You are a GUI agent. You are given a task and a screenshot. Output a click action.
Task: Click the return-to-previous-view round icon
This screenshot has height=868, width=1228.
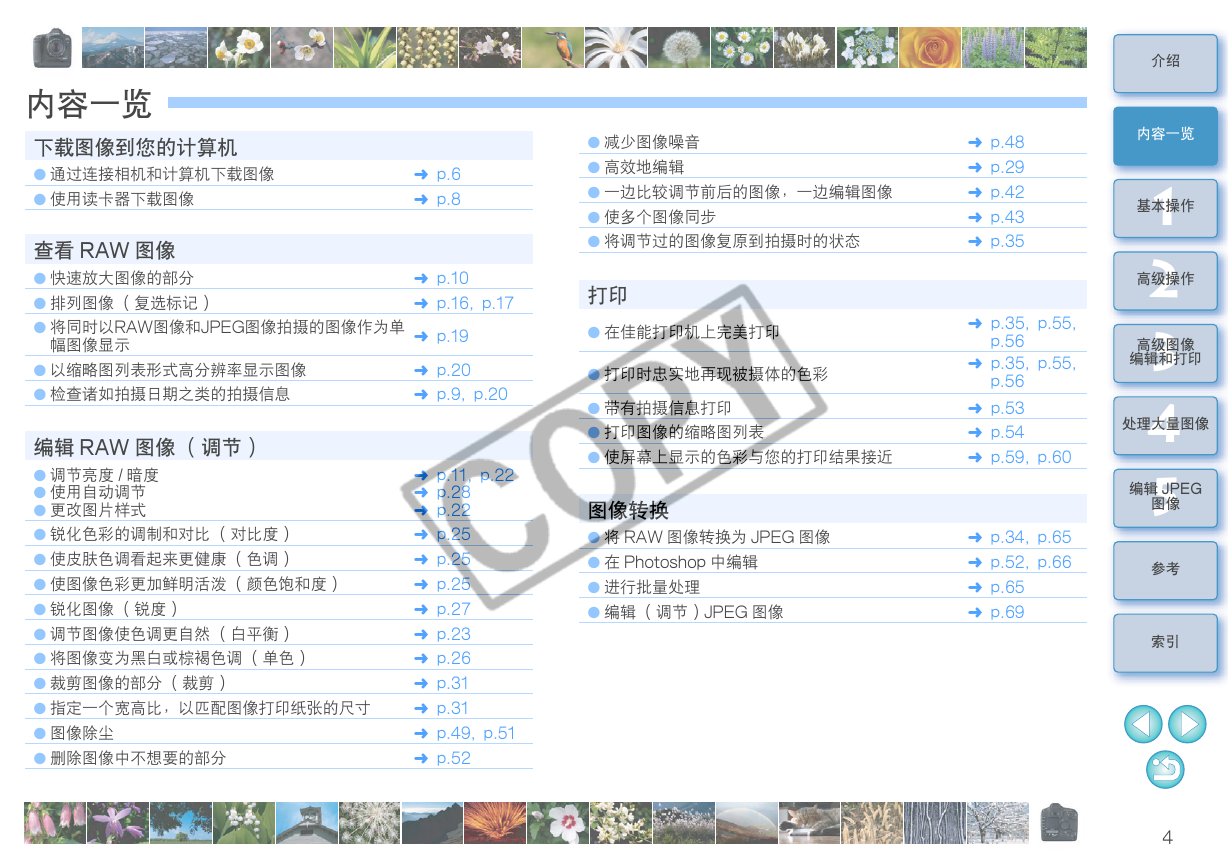click(1165, 769)
